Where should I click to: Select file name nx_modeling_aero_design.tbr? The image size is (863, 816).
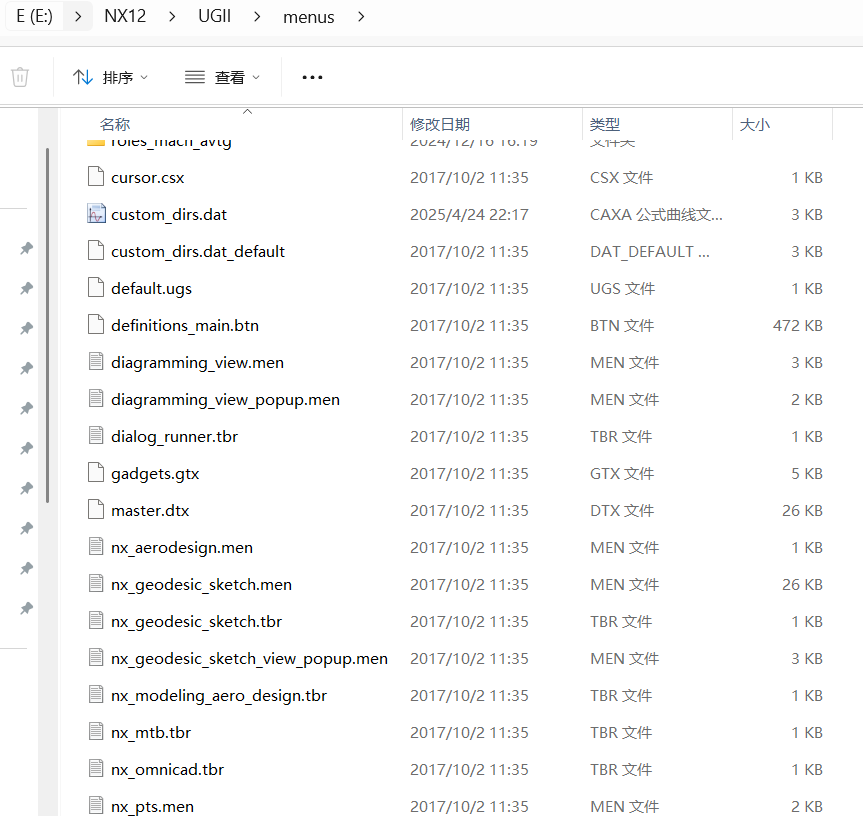219,696
